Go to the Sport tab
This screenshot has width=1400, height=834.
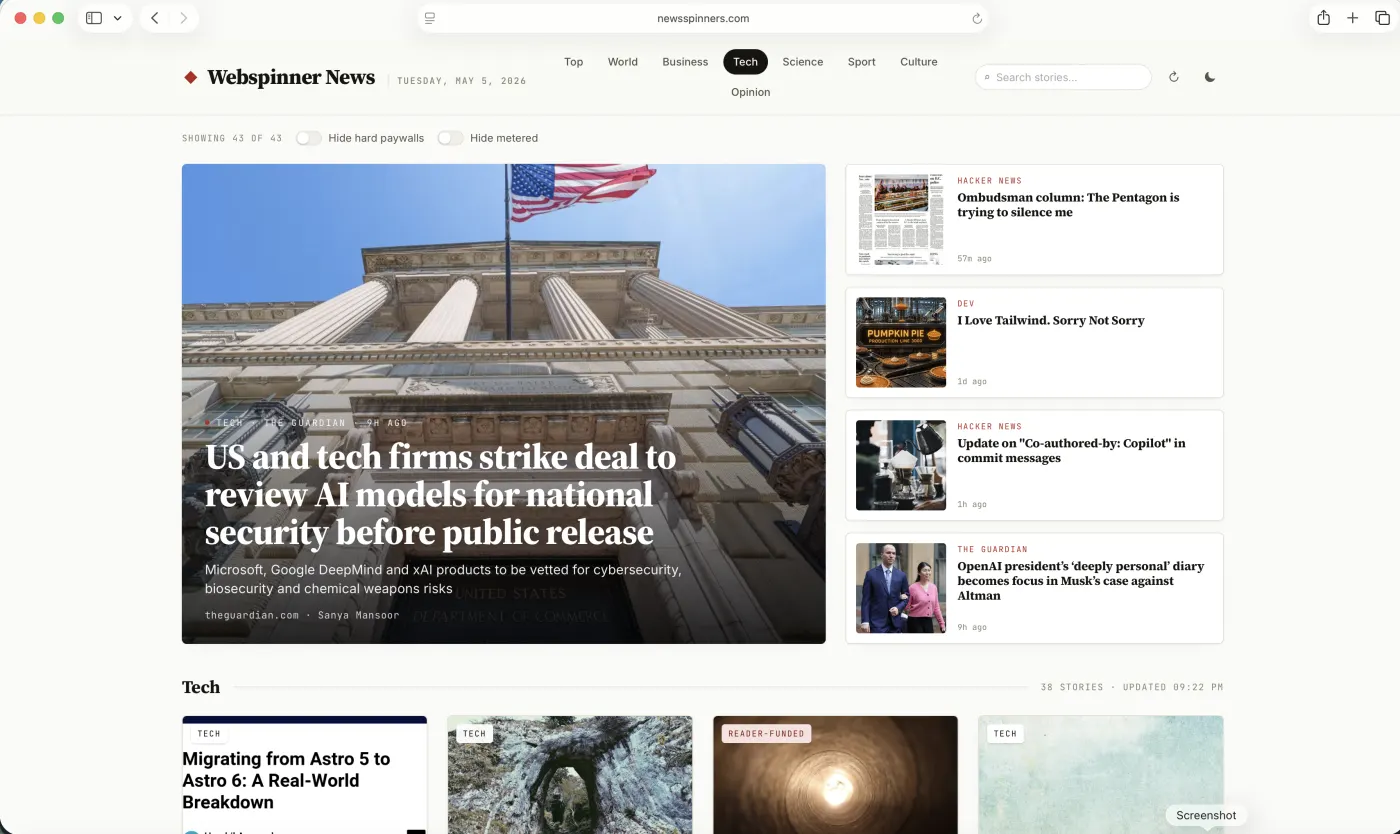pyautogui.click(x=861, y=62)
